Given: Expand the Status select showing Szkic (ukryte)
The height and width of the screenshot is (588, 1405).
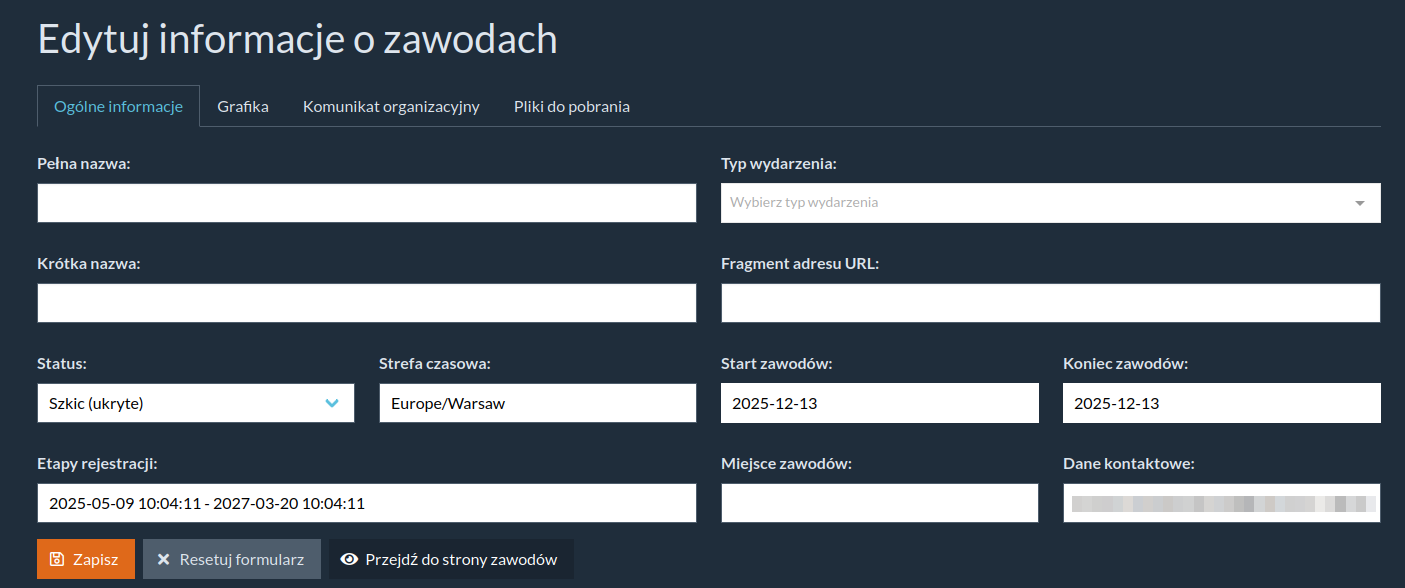Looking at the screenshot, I should click(x=195, y=403).
